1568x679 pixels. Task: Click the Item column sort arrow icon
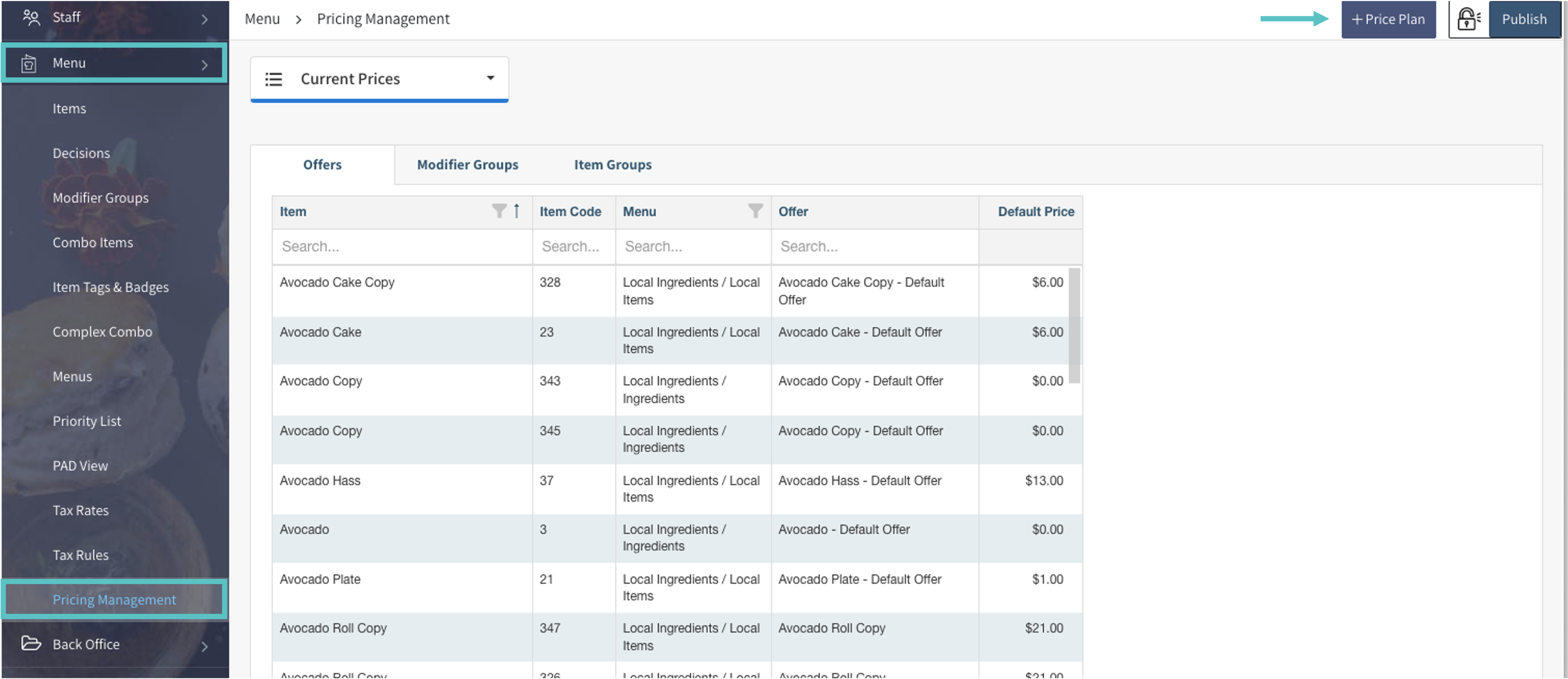516,211
